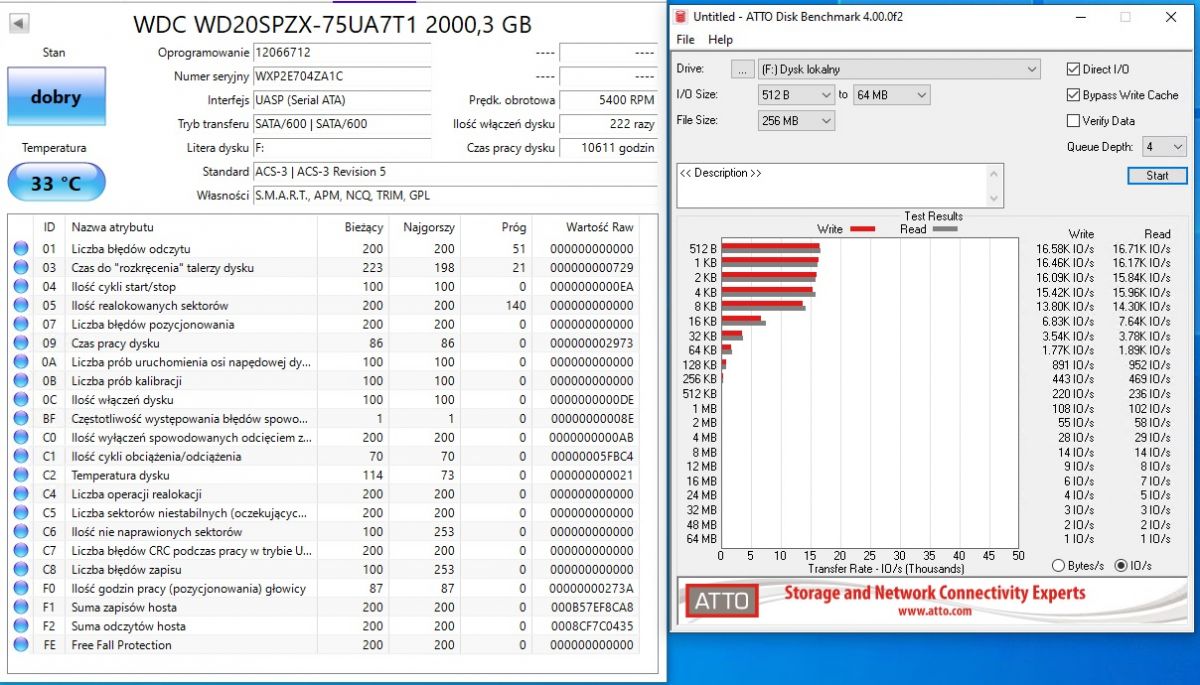Click the 'Wartość Raw' column header
Screen dimensions: 1200x685
(599, 227)
